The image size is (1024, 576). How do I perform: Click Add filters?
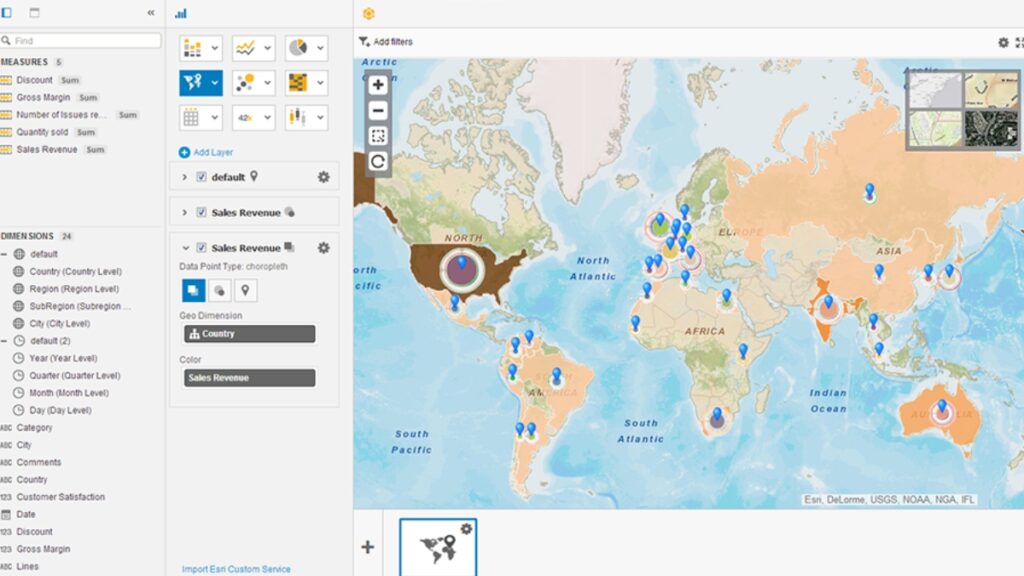click(x=386, y=42)
